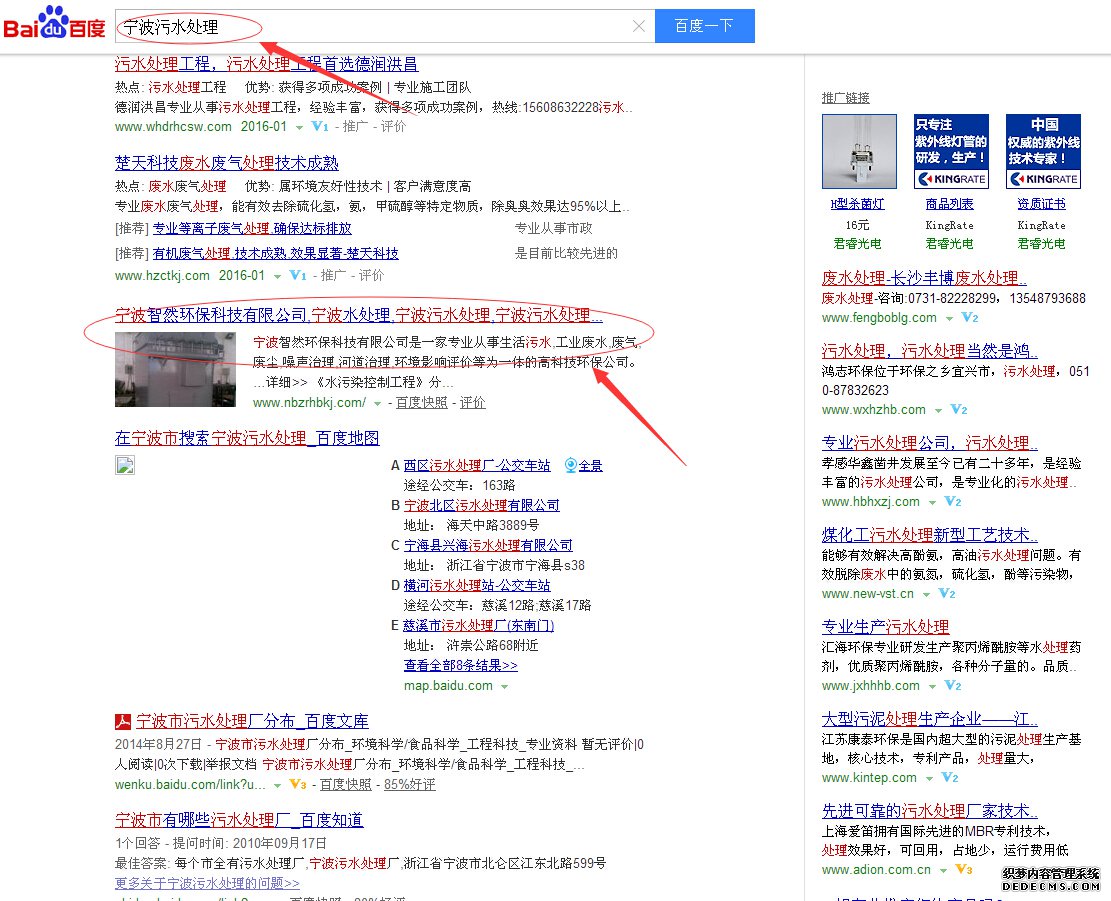Click the 中国权威的紫外线技术专家 ad image
Image resolution: width=1111 pixels, height=901 pixels.
click(1043, 152)
